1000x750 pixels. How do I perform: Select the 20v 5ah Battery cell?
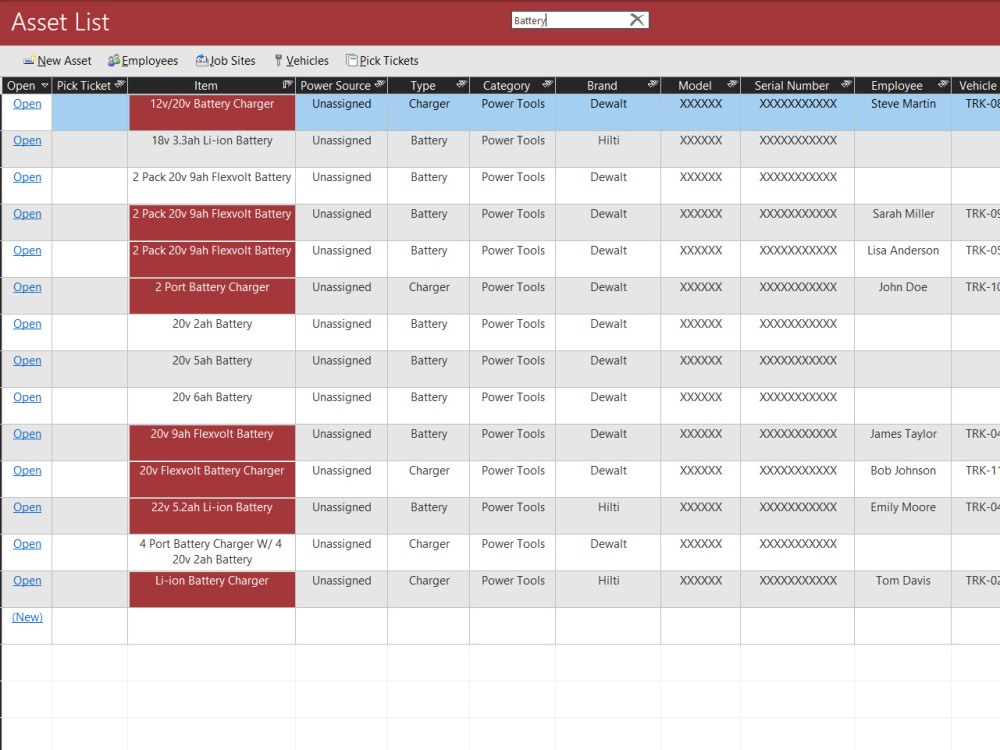click(x=212, y=369)
